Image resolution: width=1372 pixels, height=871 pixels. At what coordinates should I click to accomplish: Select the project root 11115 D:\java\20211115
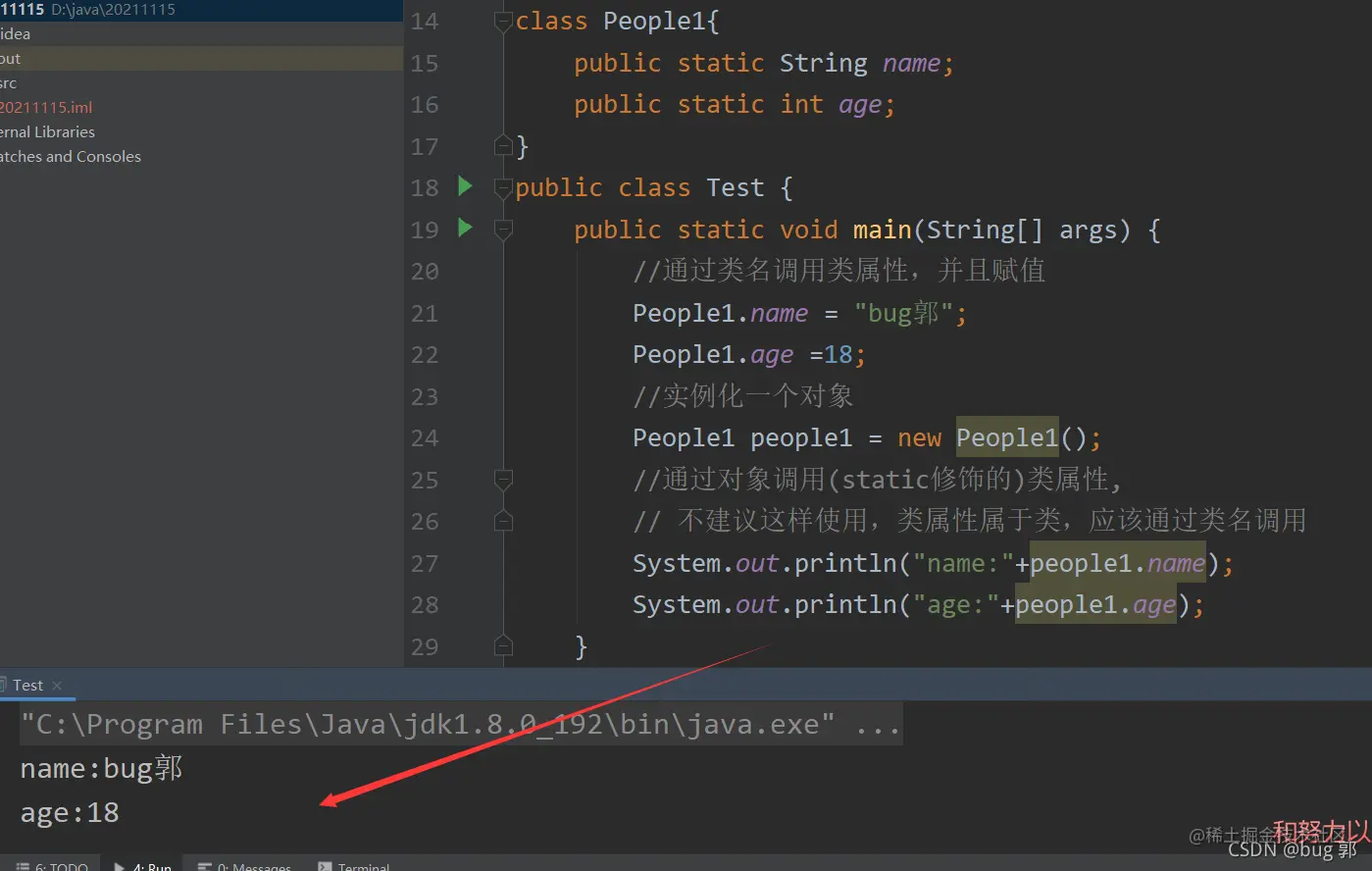201,10
